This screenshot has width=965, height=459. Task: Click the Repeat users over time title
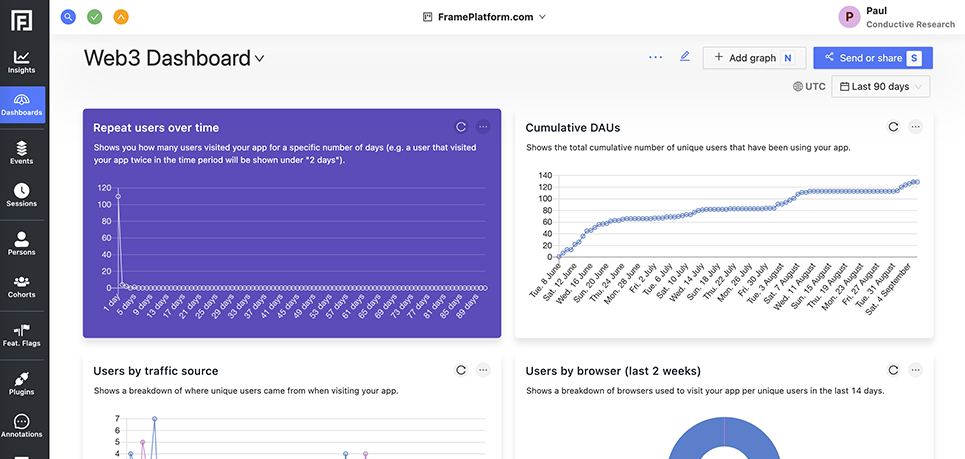(156, 128)
